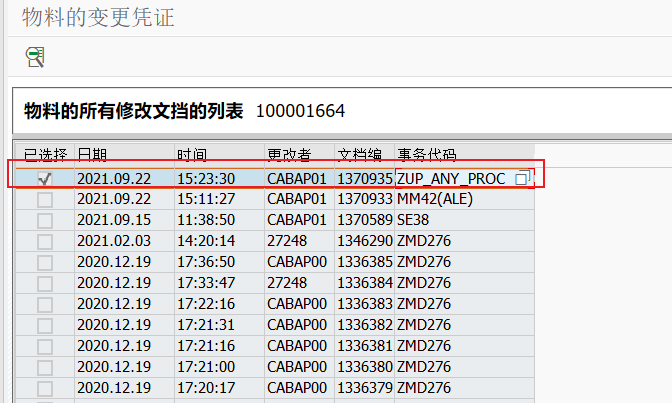Click the time 14:20:14
Image resolution: width=672 pixels, height=403 pixels.
click(206, 241)
